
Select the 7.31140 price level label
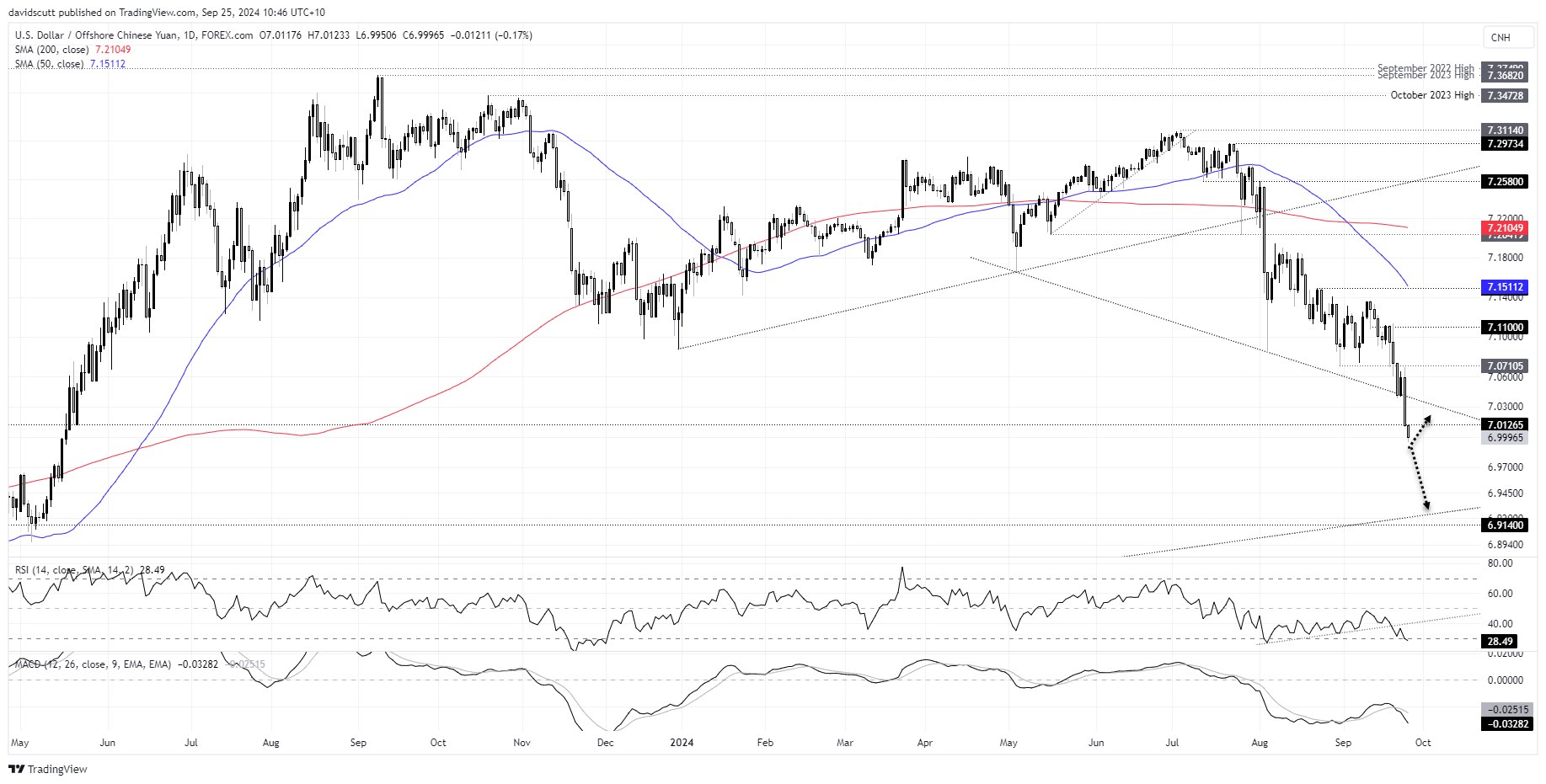tap(1505, 131)
